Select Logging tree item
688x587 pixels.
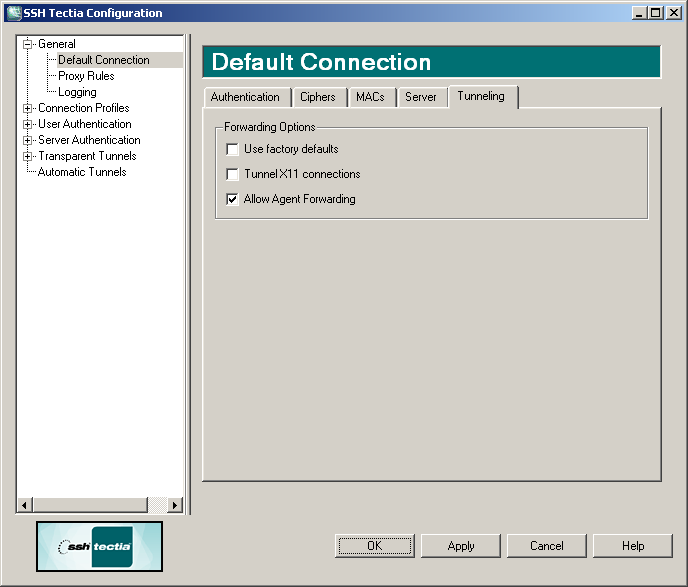click(x=77, y=92)
